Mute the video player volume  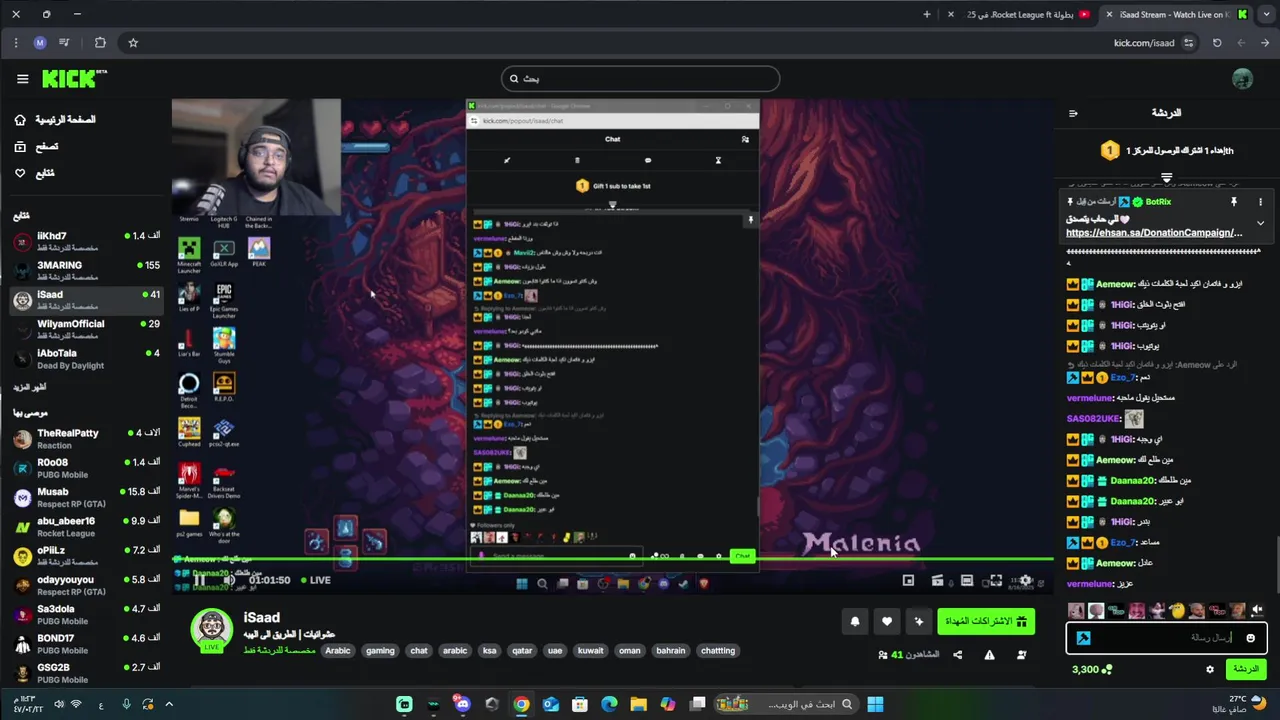click(x=229, y=580)
